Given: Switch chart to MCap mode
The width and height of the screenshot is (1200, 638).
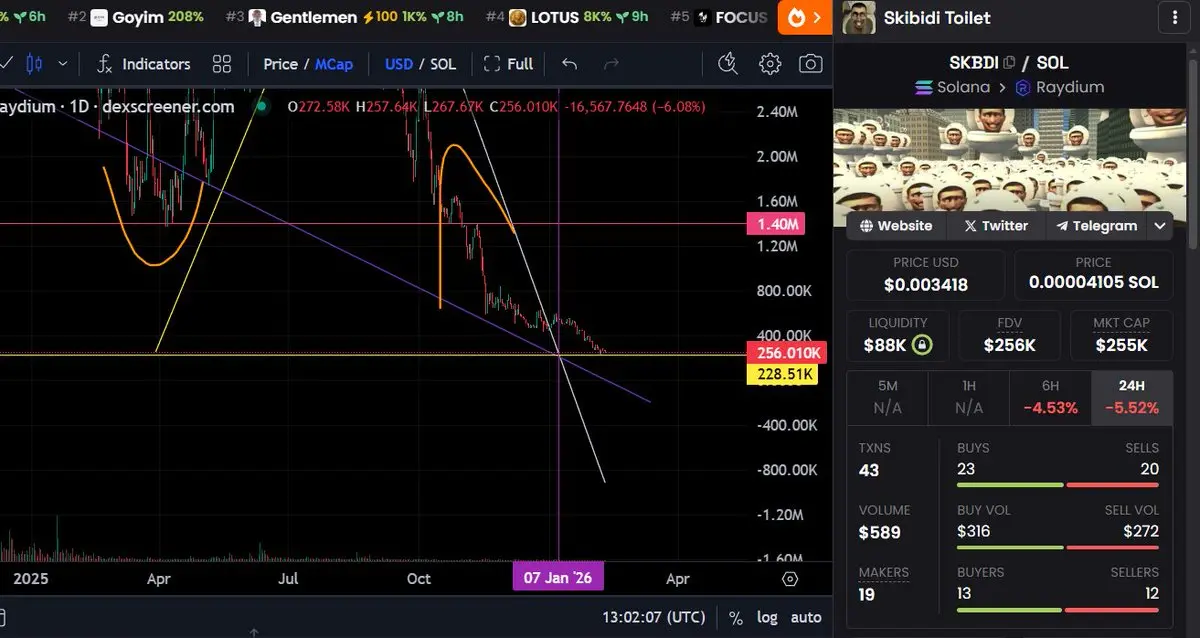Looking at the screenshot, I should pyautogui.click(x=334, y=64).
